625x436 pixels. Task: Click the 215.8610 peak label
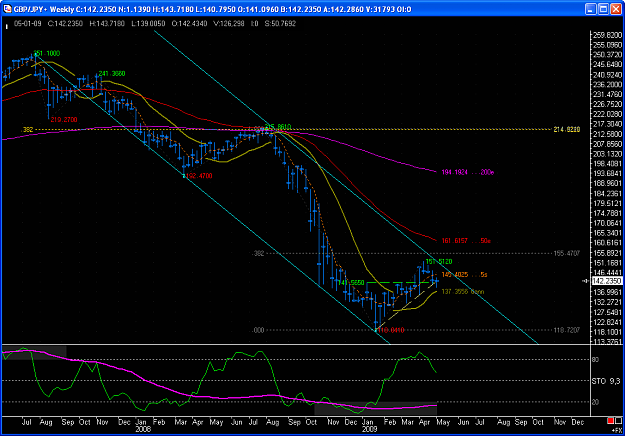point(278,127)
